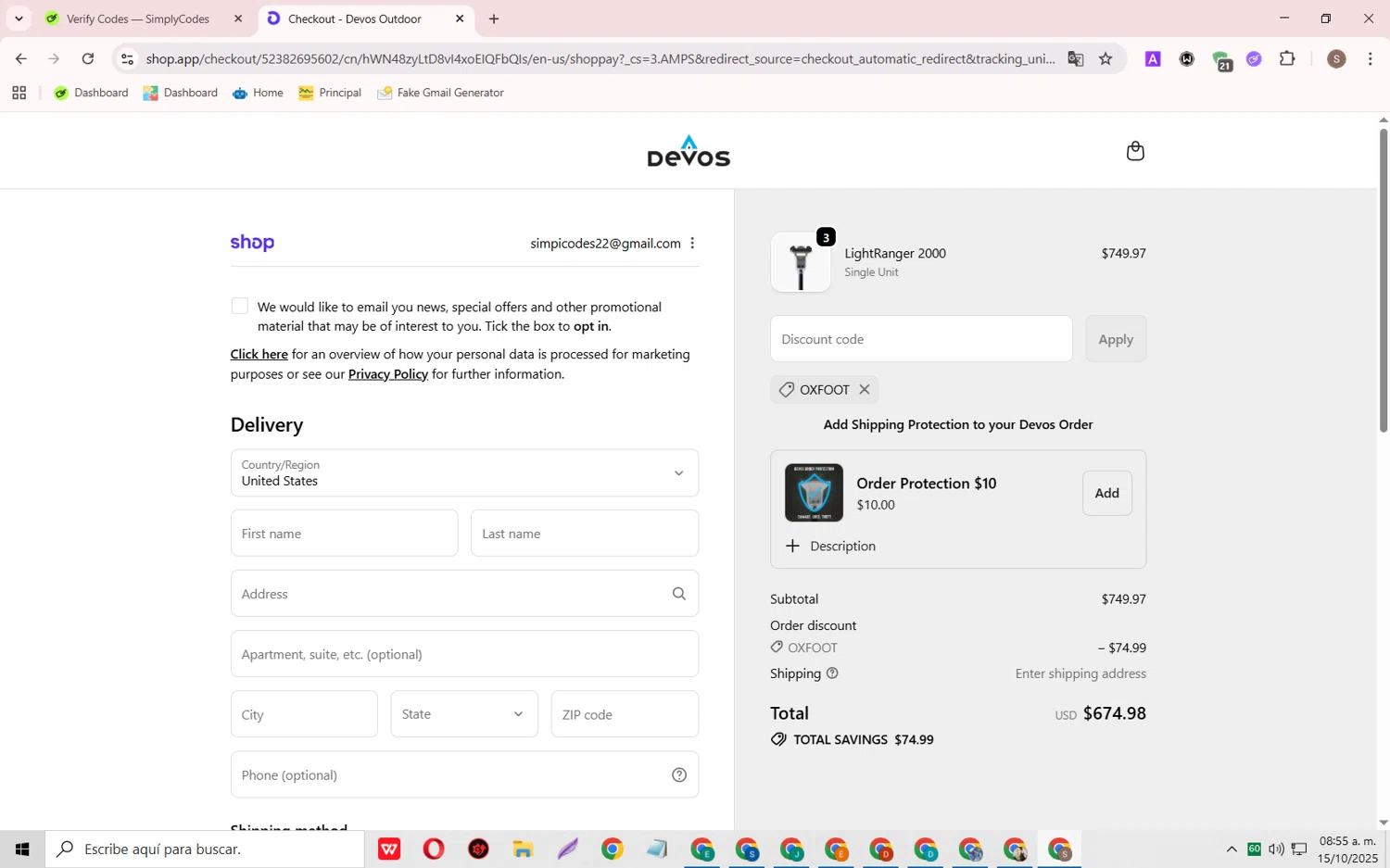Viewport: 1390px width, 868px height.
Task: Open the Country/Region dropdown
Action: pos(464,472)
